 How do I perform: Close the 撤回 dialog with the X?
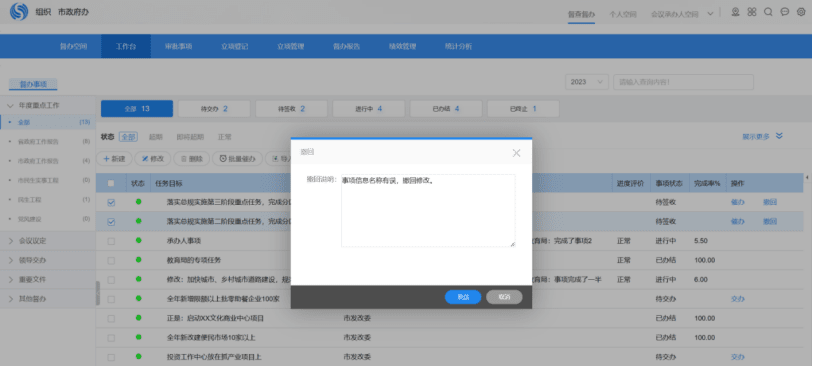[x=516, y=153]
